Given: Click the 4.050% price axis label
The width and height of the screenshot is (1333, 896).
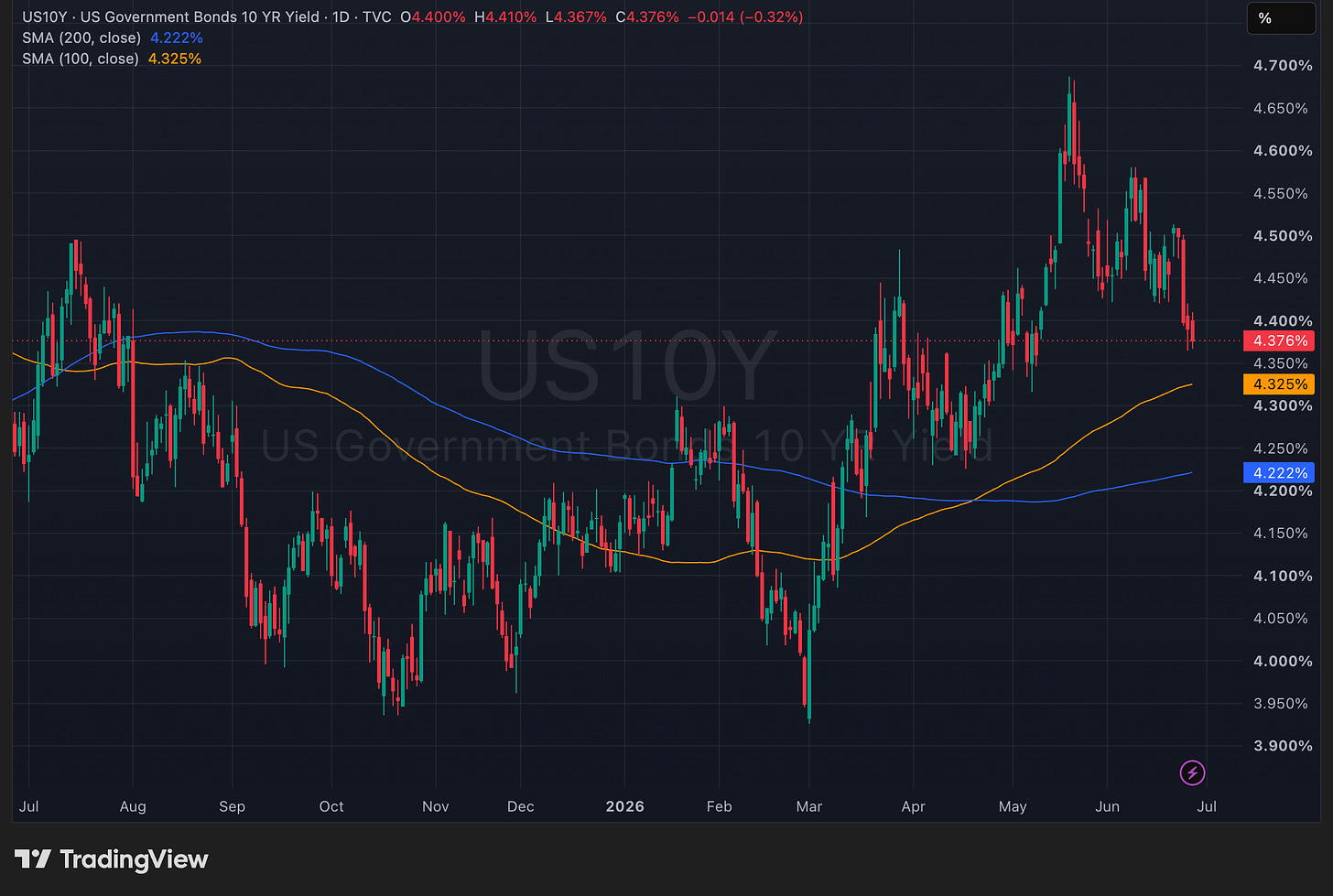Looking at the screenshot, I should 1280,618.
